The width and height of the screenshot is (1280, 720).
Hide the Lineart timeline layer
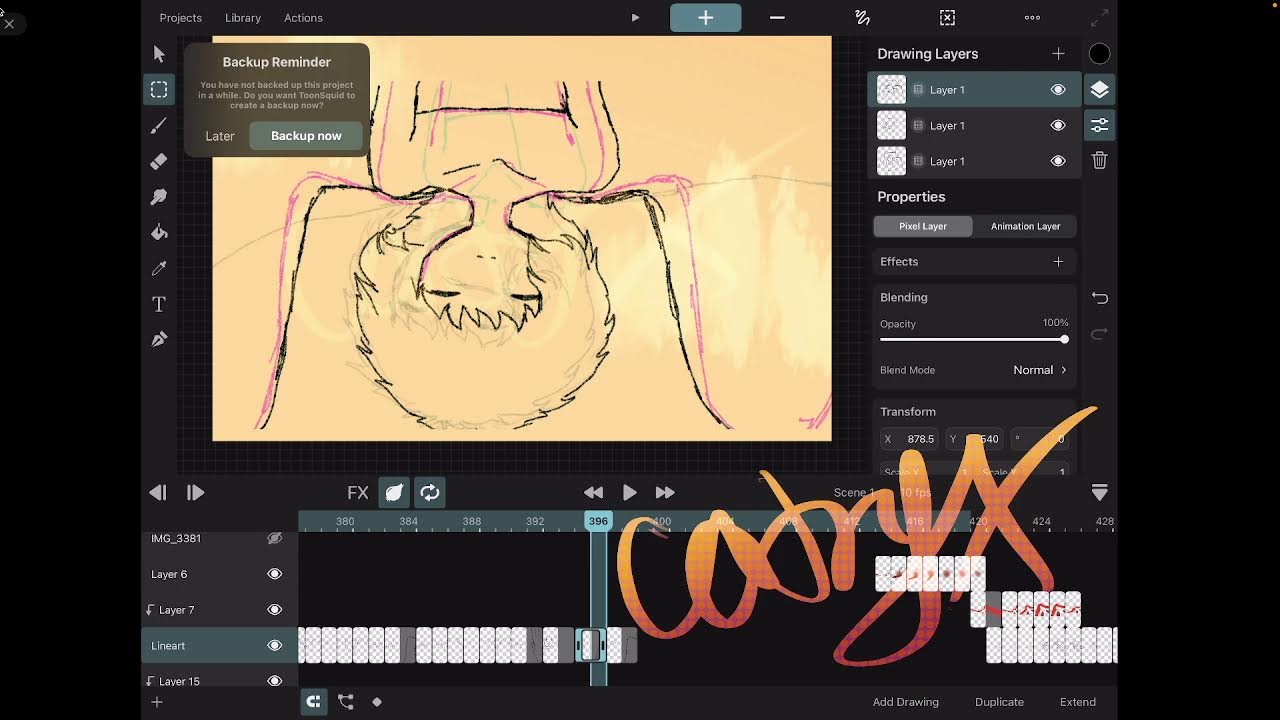274,646
